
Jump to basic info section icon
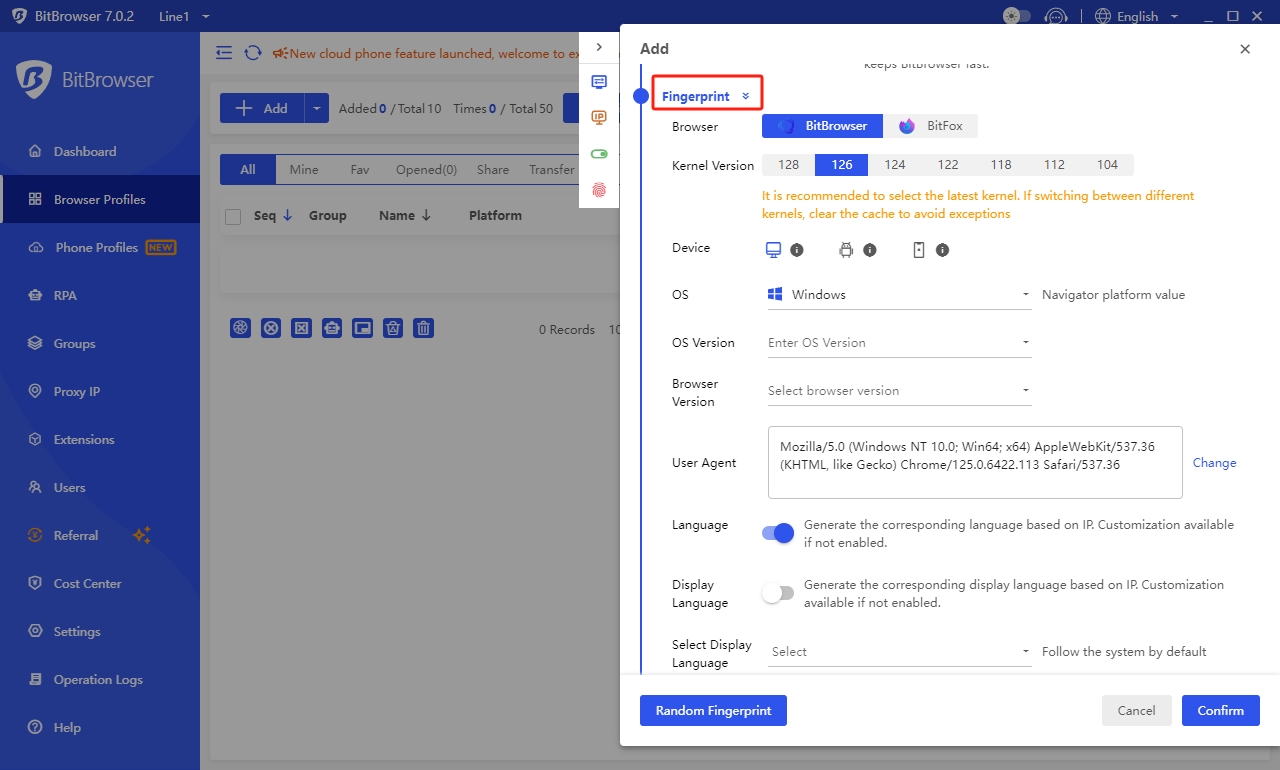pos(599,82)
